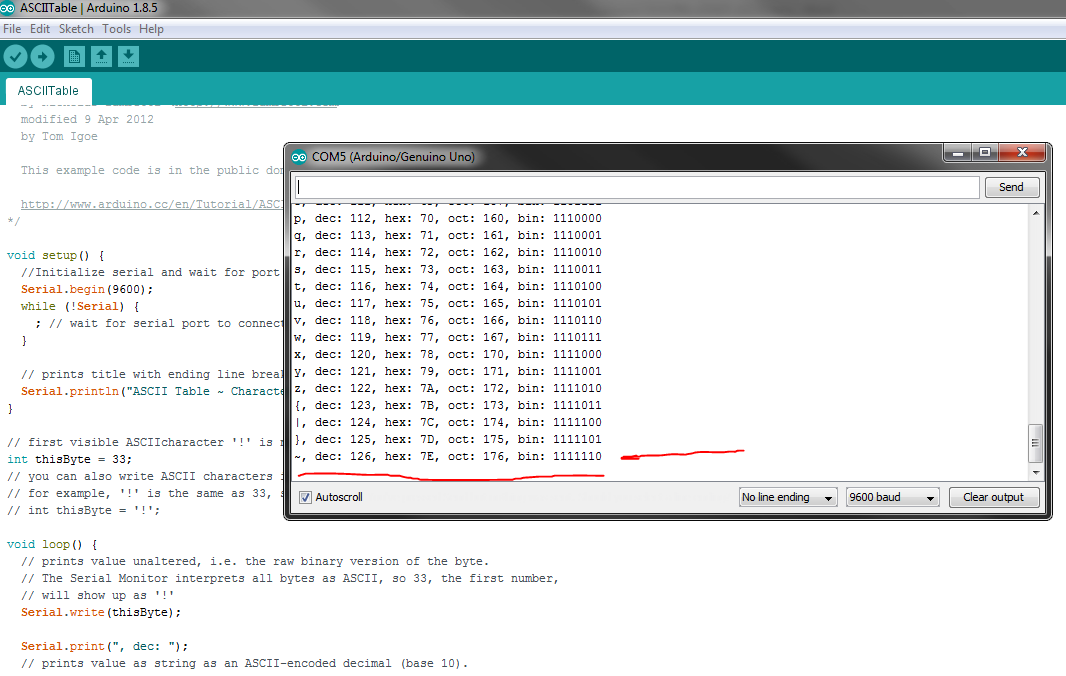Click the Arduino logo in main title bar
Image resolution: width=1066 pixels, height=676 pixels.
9,8
